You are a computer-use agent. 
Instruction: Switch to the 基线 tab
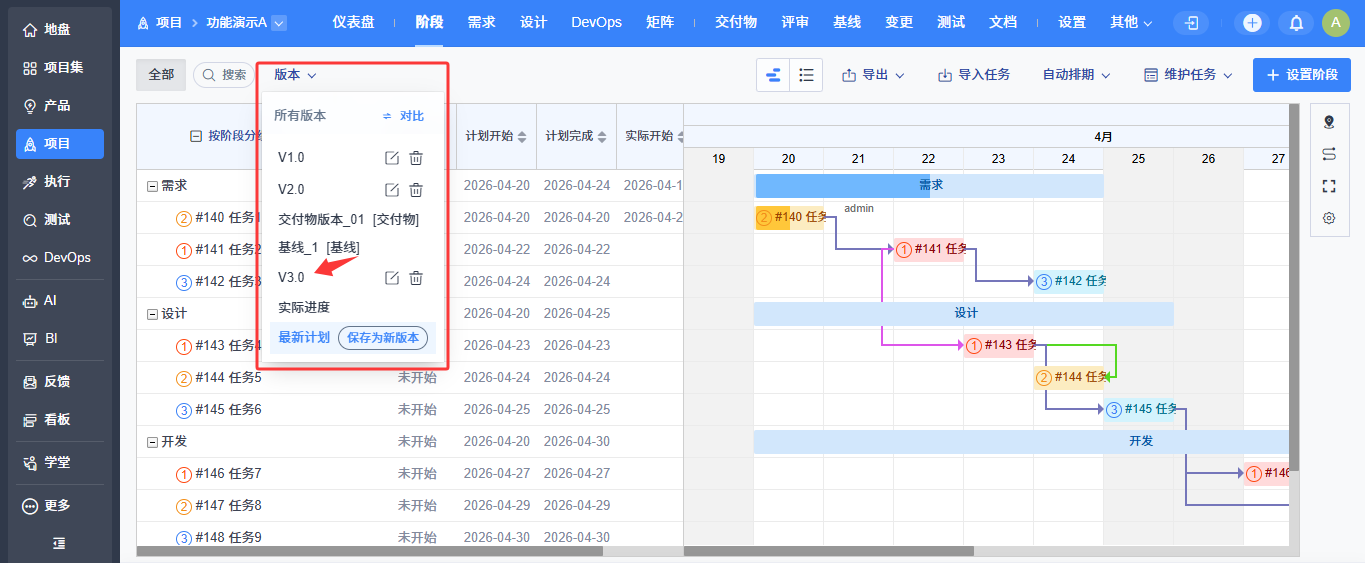847,23
